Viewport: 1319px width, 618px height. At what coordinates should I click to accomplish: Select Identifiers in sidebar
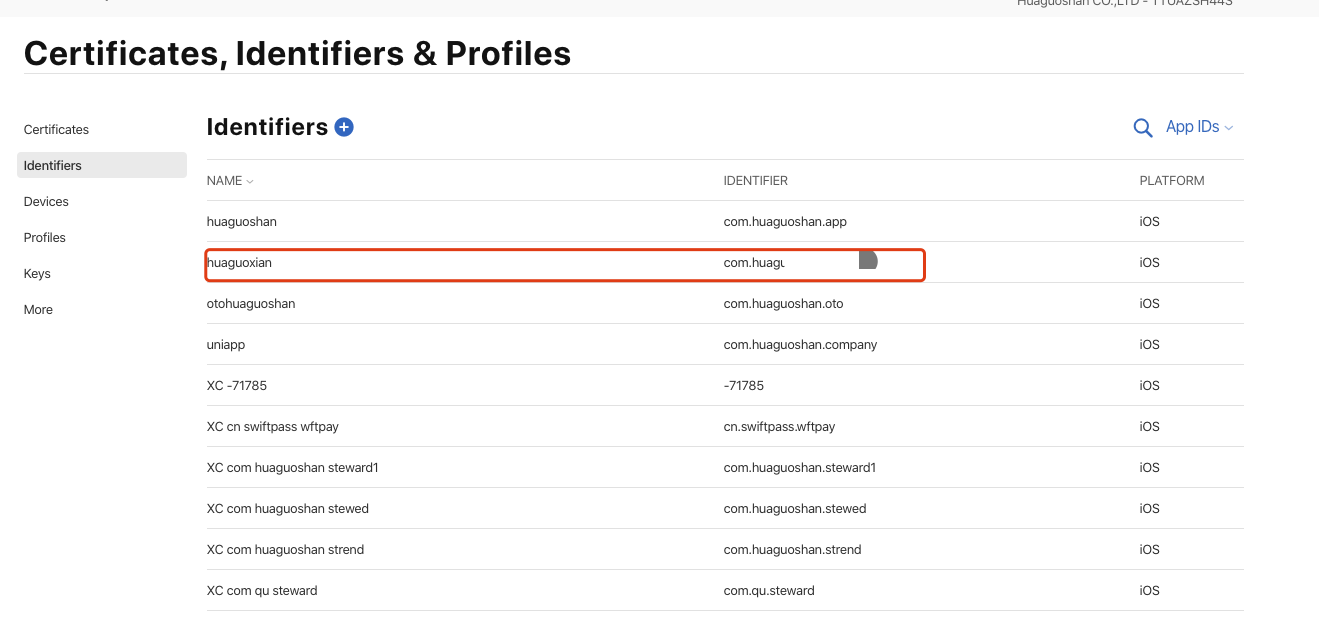(x=102, y=165)
